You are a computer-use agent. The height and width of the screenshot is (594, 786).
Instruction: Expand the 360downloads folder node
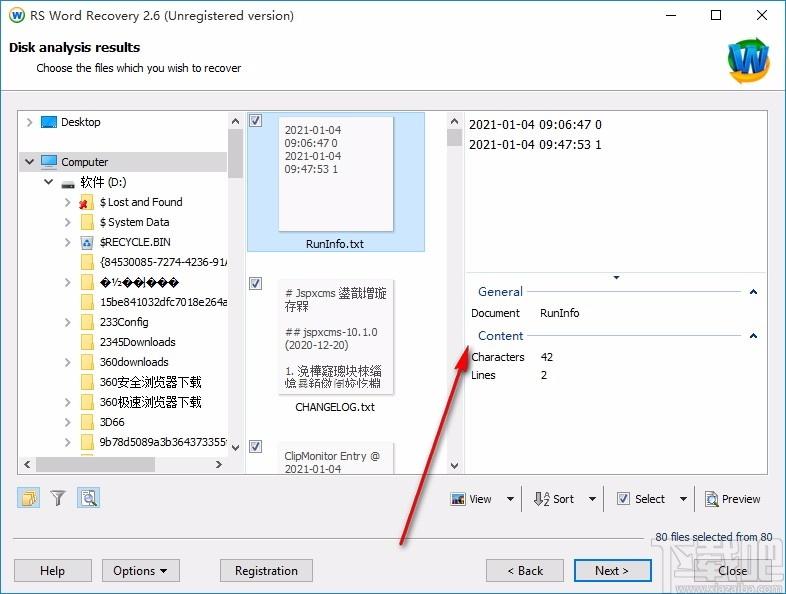tap(67, 362)
